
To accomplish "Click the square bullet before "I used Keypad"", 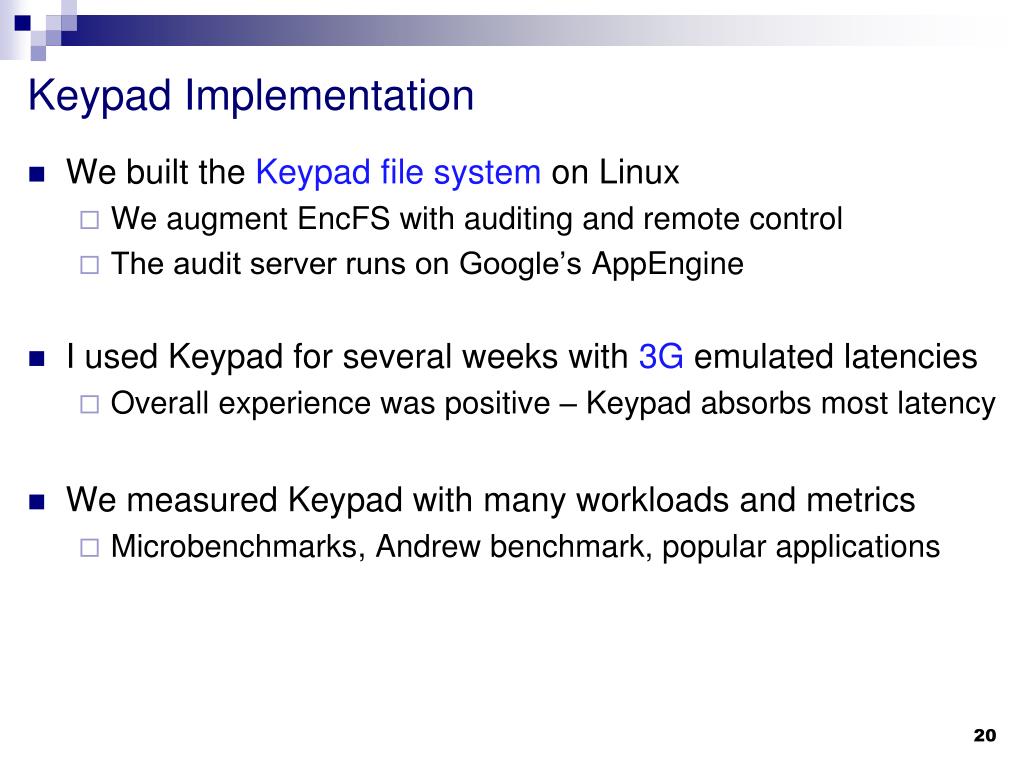I will coord(37,359).
